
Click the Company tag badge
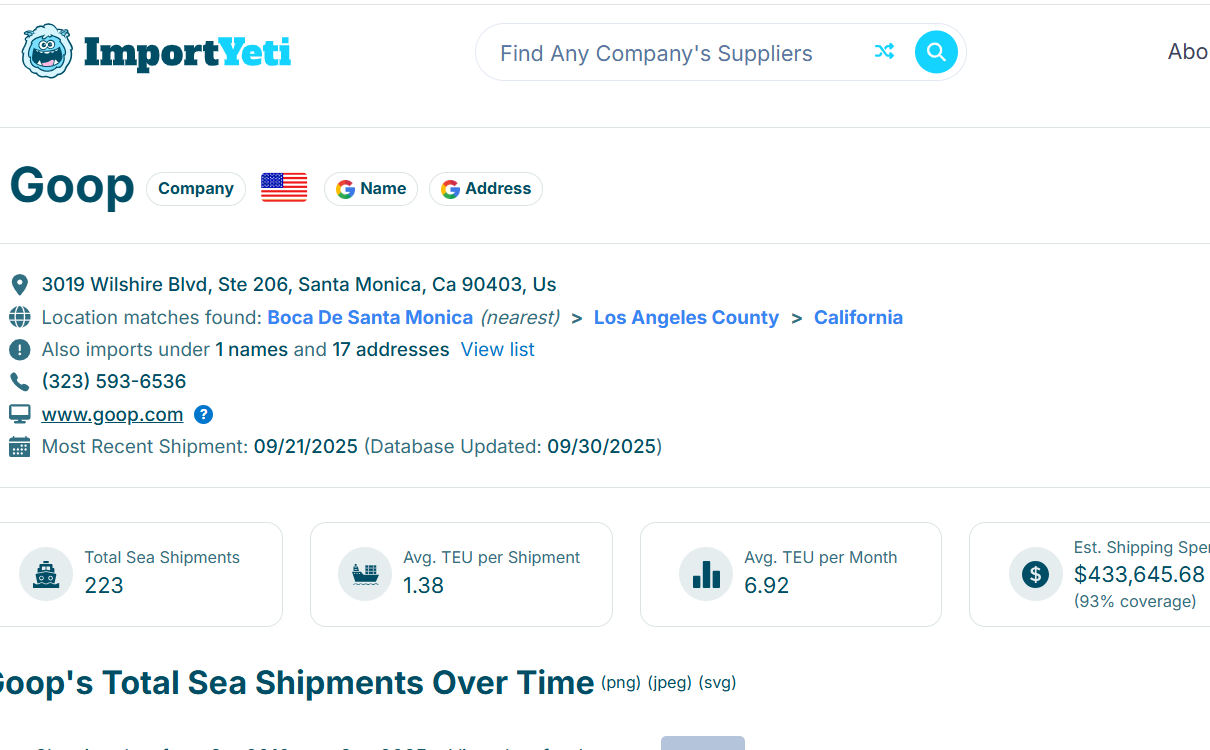[x=196, y=189]
